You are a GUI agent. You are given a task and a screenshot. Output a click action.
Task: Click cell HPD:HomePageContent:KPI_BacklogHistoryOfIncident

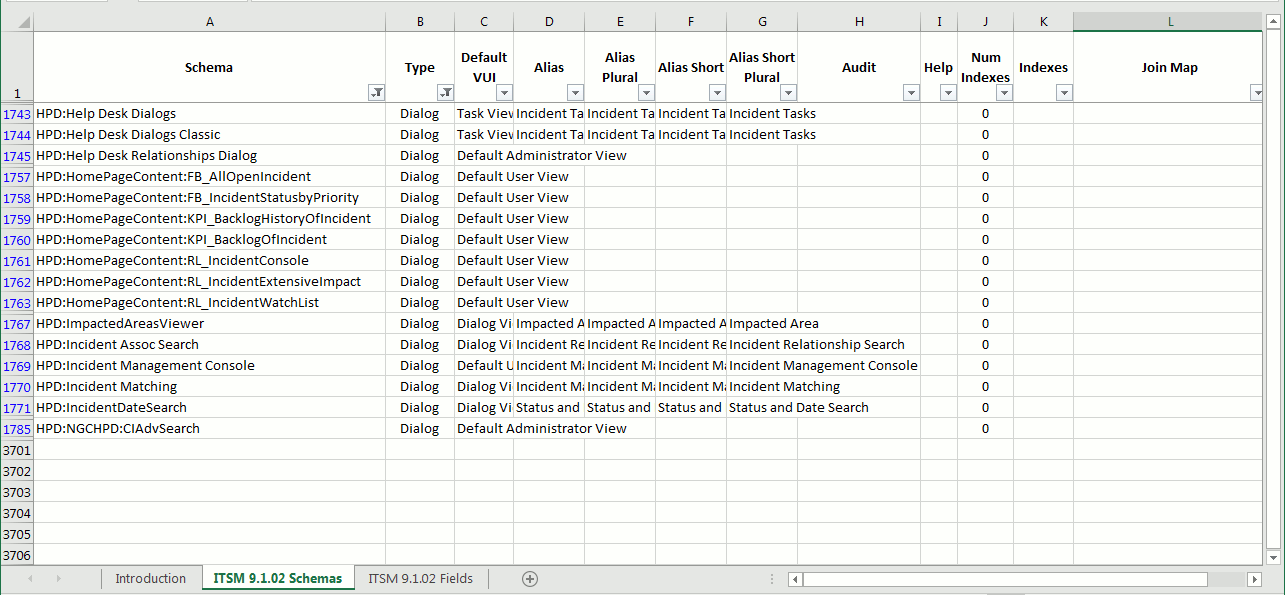pos(209,219)
